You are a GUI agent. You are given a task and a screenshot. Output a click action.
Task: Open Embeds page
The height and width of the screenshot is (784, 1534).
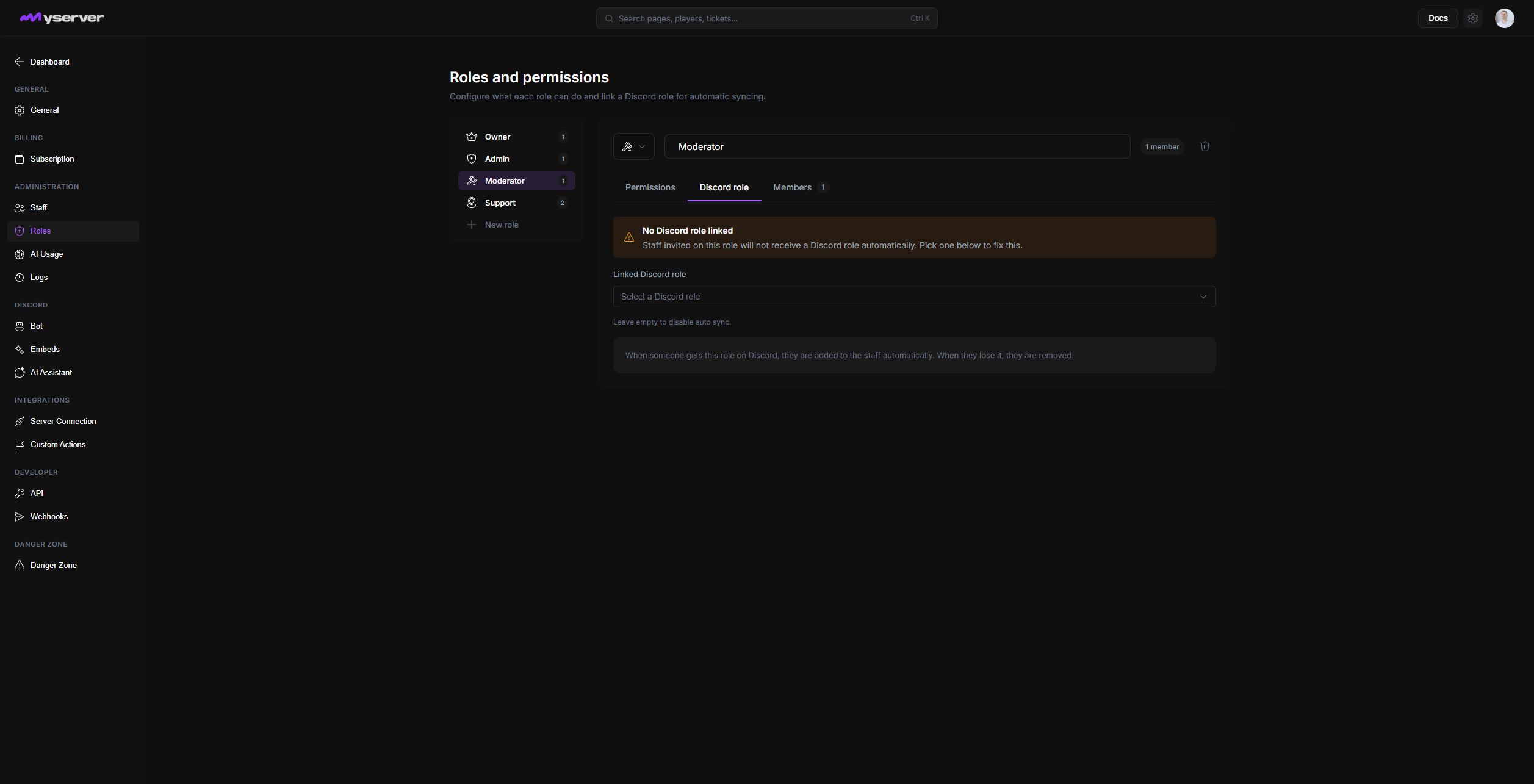73,350
